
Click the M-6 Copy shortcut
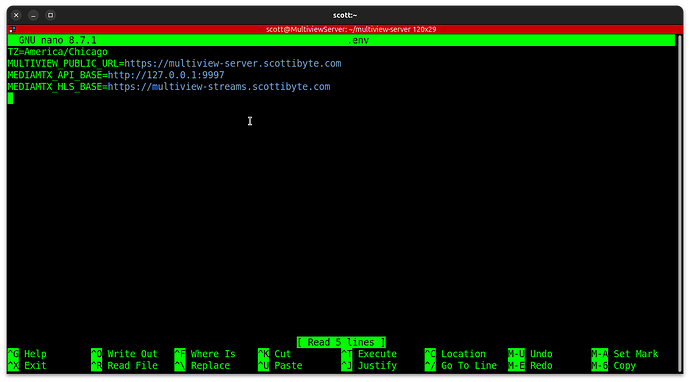(613, 366)
